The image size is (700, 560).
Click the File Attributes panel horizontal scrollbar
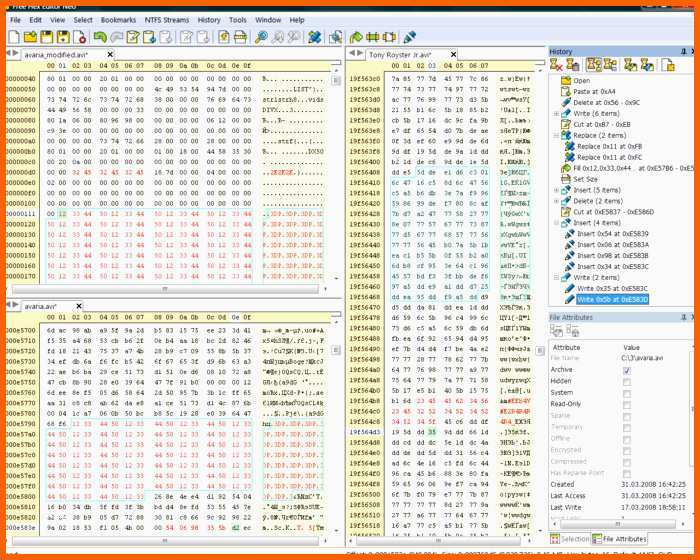pyautogui.click(x=618, y=523)
